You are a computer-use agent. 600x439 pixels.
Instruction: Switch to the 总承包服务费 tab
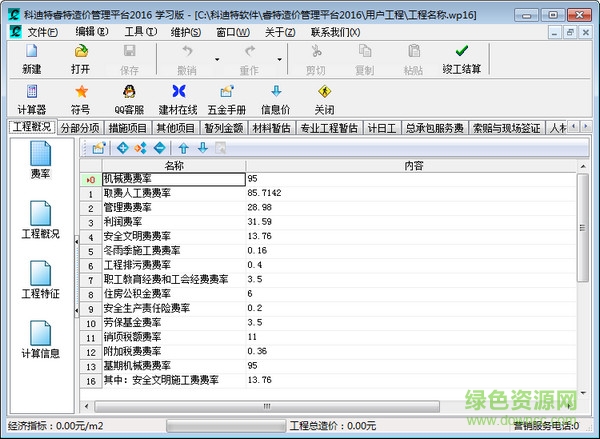click(435, 128)
